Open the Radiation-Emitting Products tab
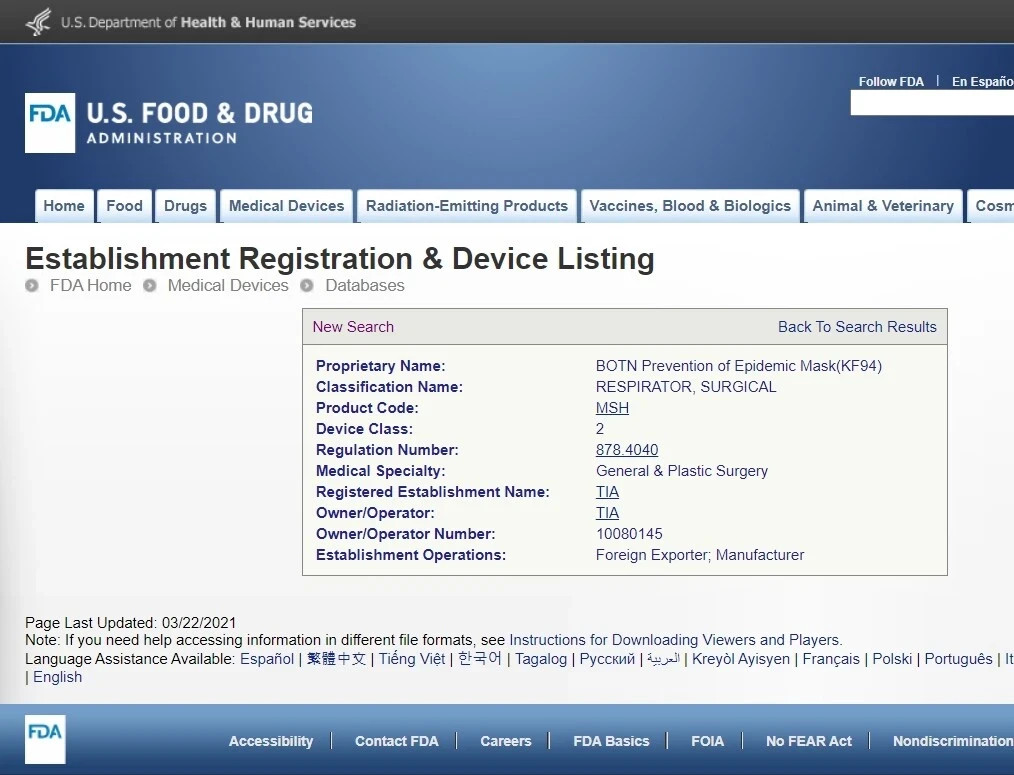1014x775 pixels. click(467, 206)
